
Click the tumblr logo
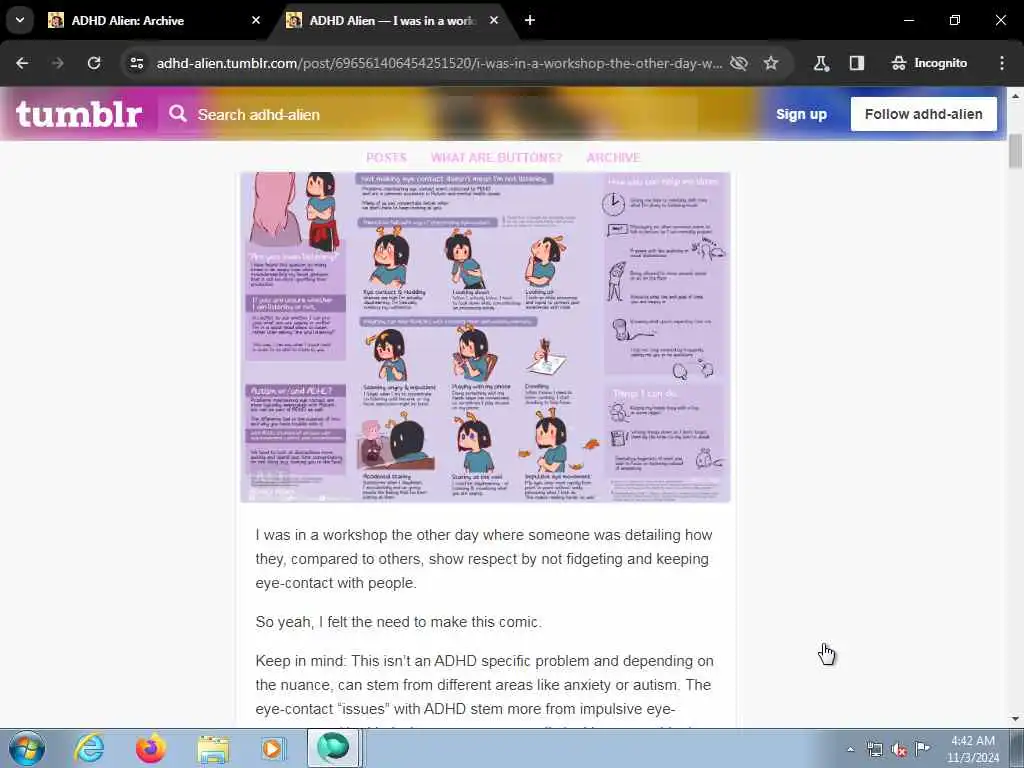point(78,114)
